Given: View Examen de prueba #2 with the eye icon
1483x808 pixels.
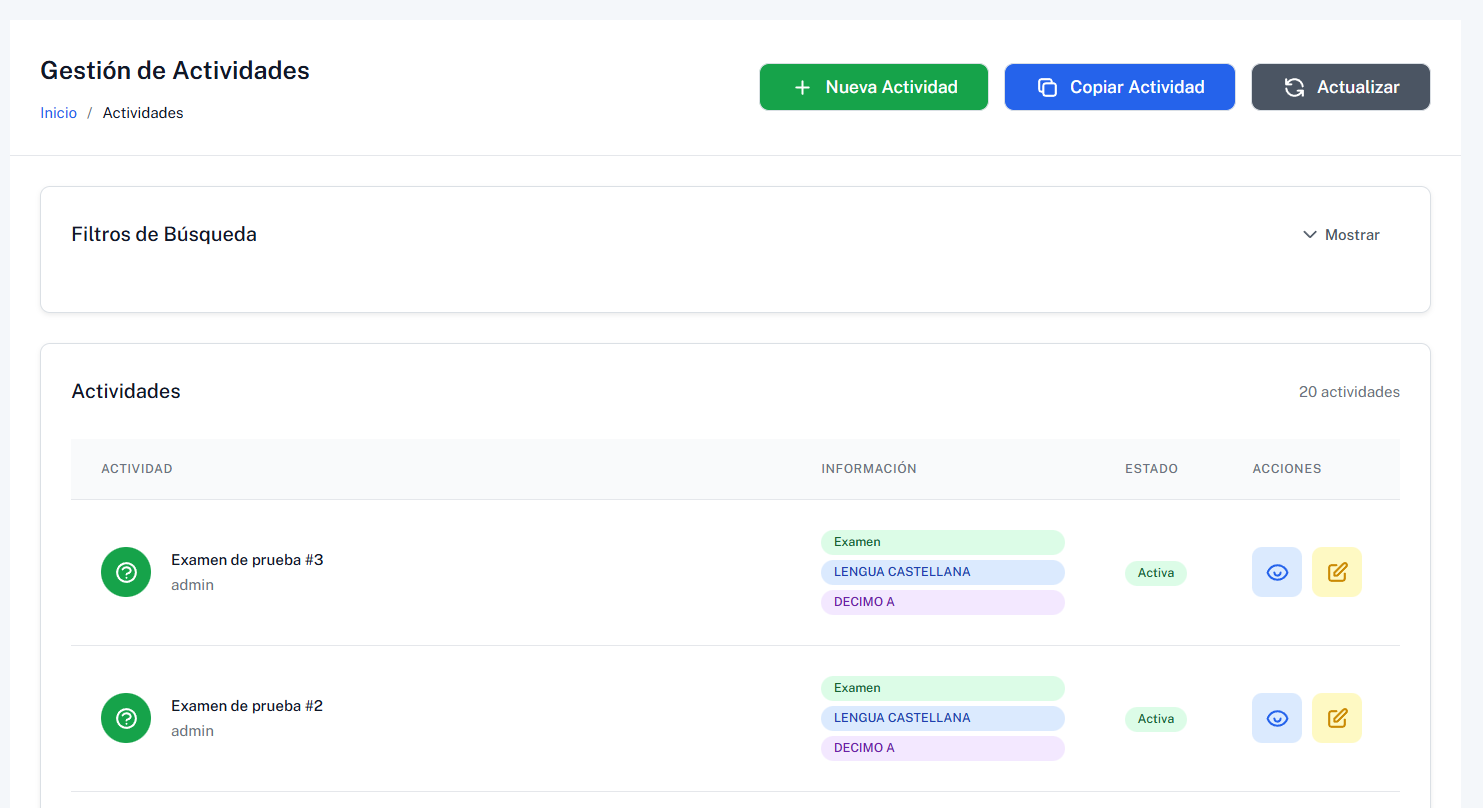Looking at the screenshot, I should (1277, 718).
